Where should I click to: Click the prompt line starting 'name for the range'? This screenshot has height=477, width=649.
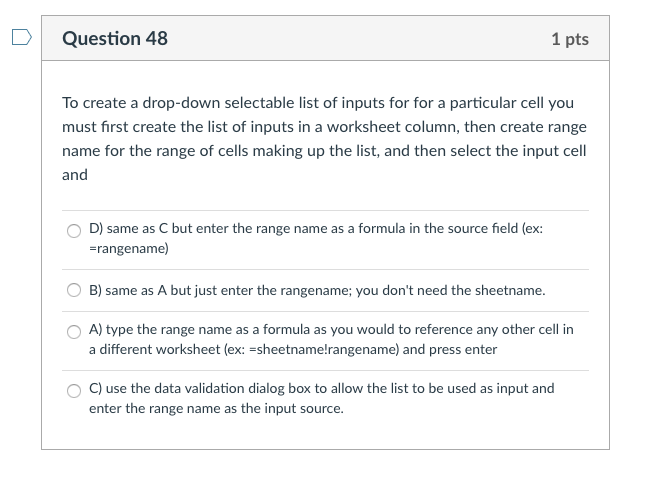[x=324, y=151]
